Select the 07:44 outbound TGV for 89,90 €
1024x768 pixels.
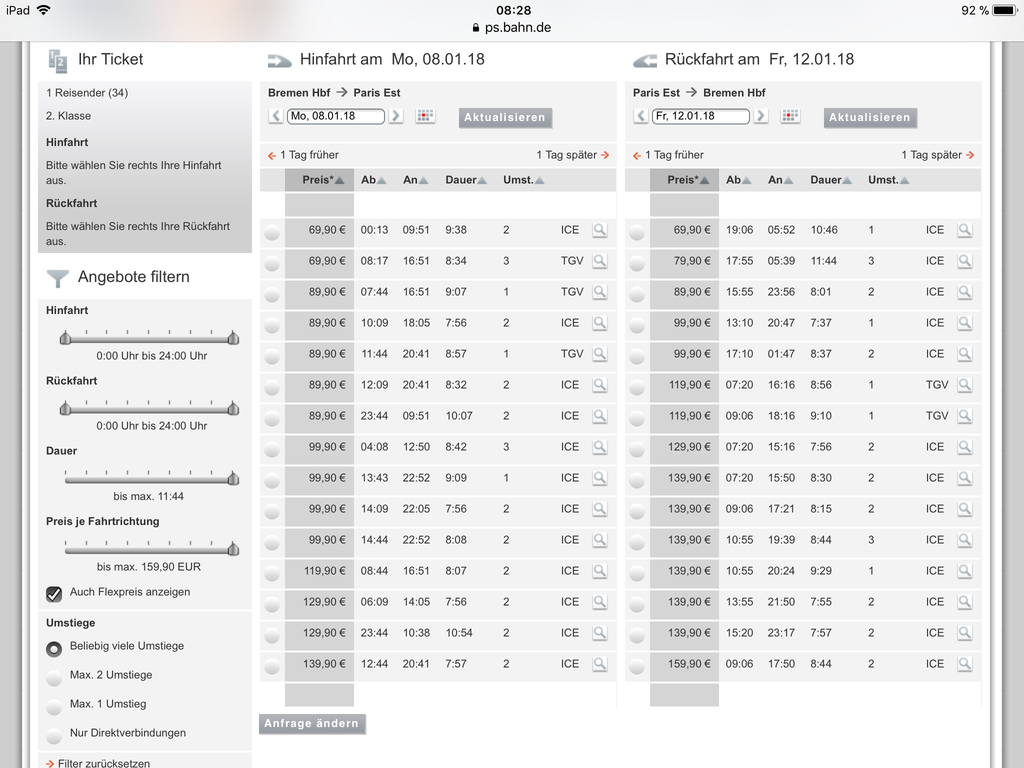coord(272,293)
